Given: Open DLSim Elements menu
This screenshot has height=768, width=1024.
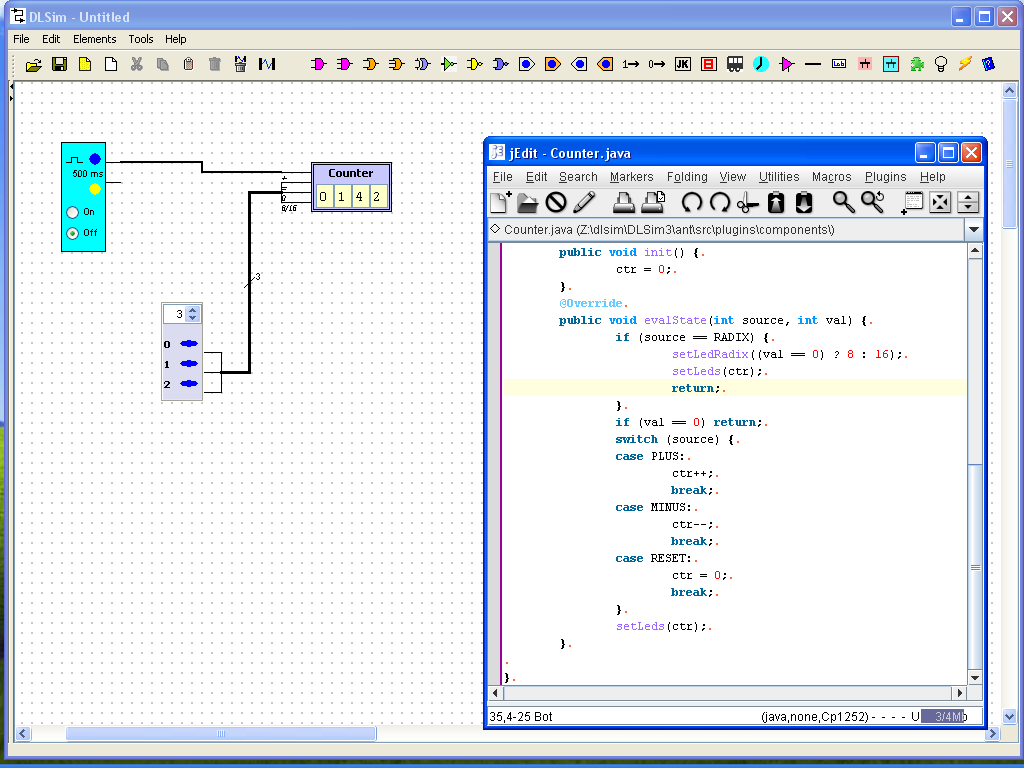Looking at the screenshot, I should [95, 39].
